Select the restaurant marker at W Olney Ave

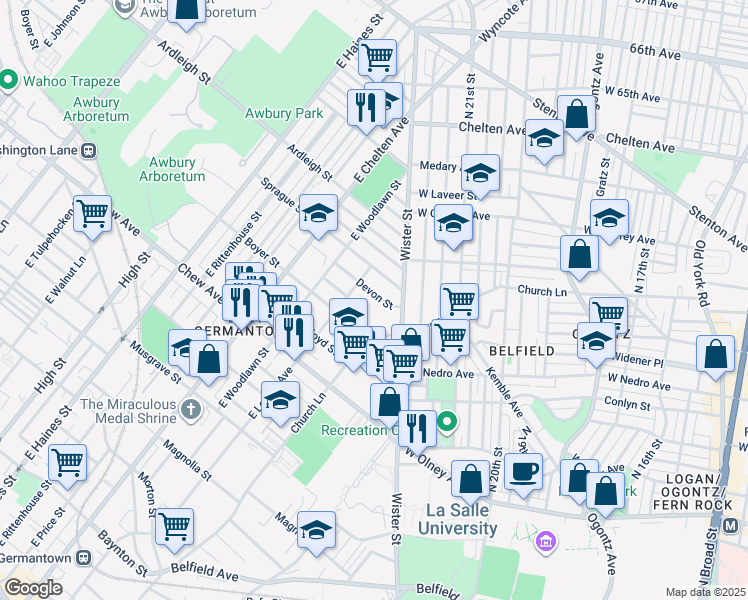[417, 430]
